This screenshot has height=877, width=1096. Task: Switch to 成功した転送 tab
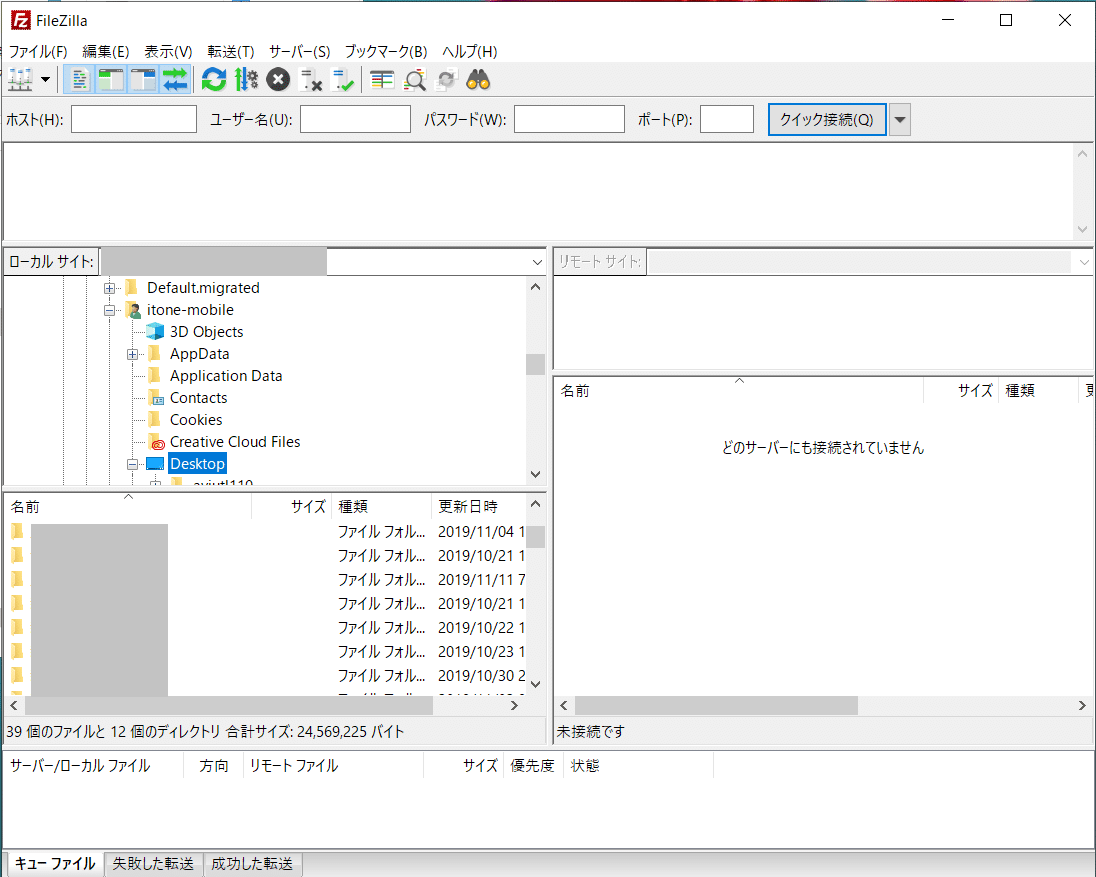tap(252, 864)
